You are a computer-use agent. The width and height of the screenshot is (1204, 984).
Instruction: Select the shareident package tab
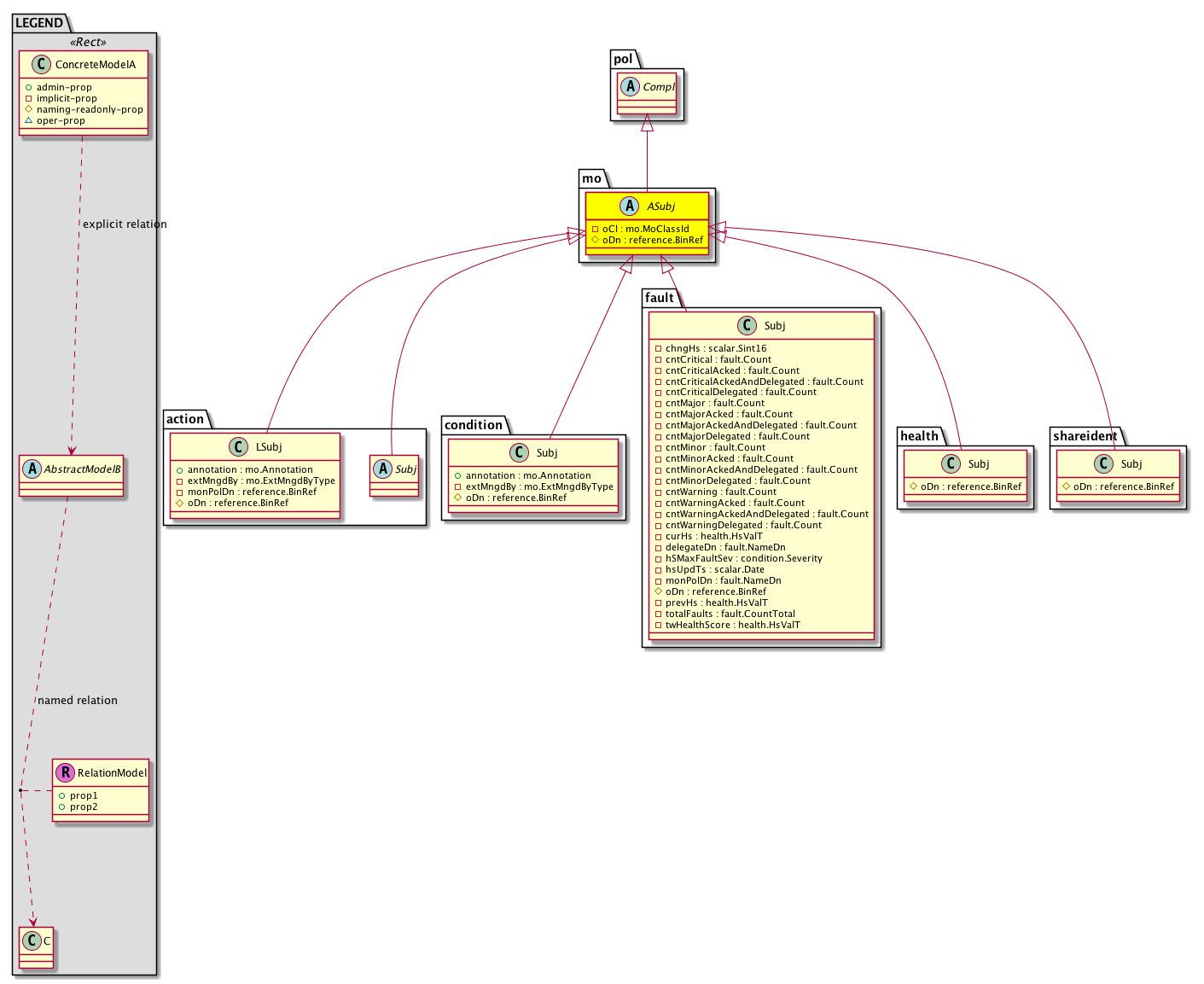click(x=1085, y=436)
